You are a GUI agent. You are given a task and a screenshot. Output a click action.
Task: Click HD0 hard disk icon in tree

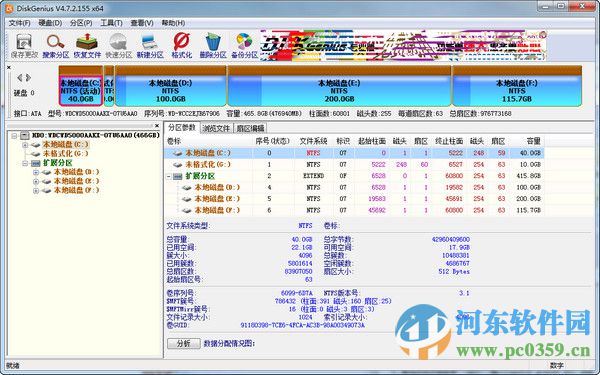tap(25, 135)
